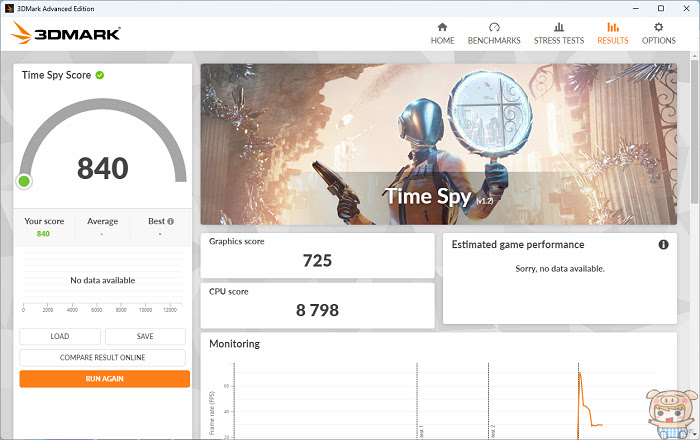Screen dimensions: 700x440
Task: Click the Estimated game performance heading
Action: click(x=518, y=245)
